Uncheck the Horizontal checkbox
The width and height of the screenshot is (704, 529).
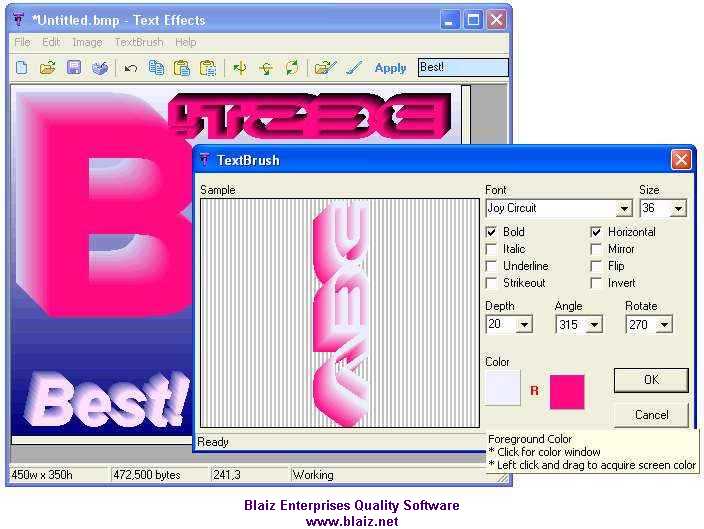pyautogui.click(x=596, y=232)
